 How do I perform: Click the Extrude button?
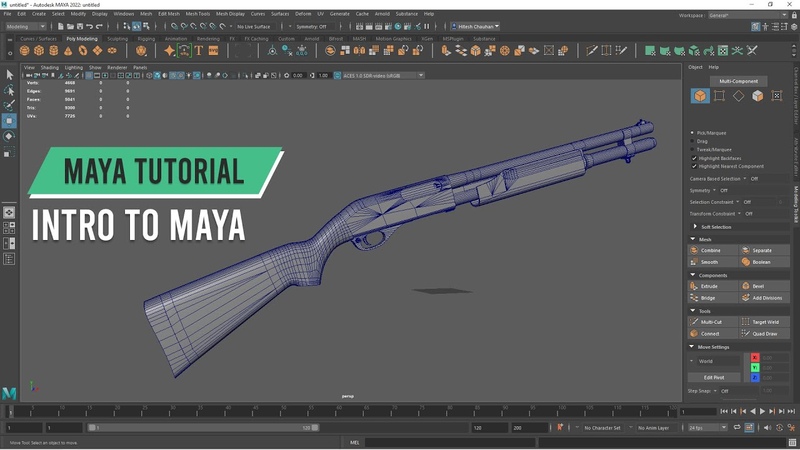(x=713, y=286)
